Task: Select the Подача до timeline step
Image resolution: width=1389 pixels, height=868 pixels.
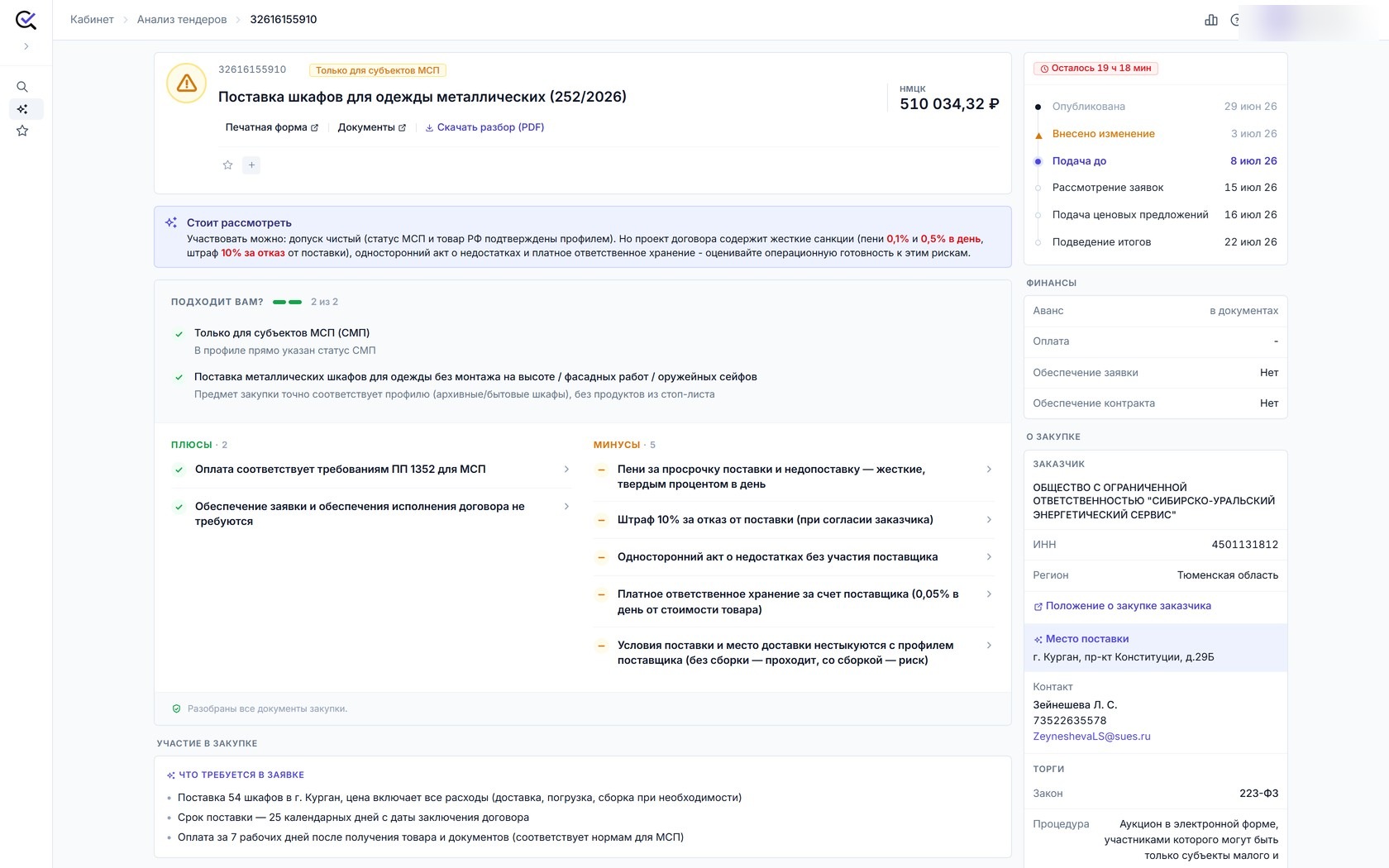Action: pyautogui.click(x=1156, y=161)
